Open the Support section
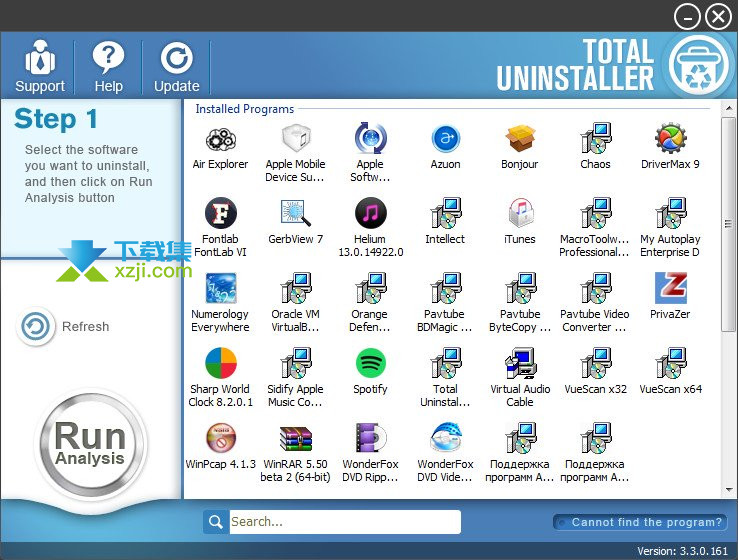738x560 pixels. tap(40, 67)
